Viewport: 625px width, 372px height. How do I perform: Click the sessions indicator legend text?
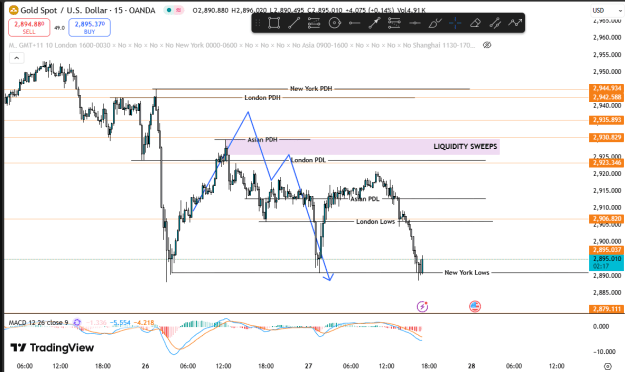(242, 45)
